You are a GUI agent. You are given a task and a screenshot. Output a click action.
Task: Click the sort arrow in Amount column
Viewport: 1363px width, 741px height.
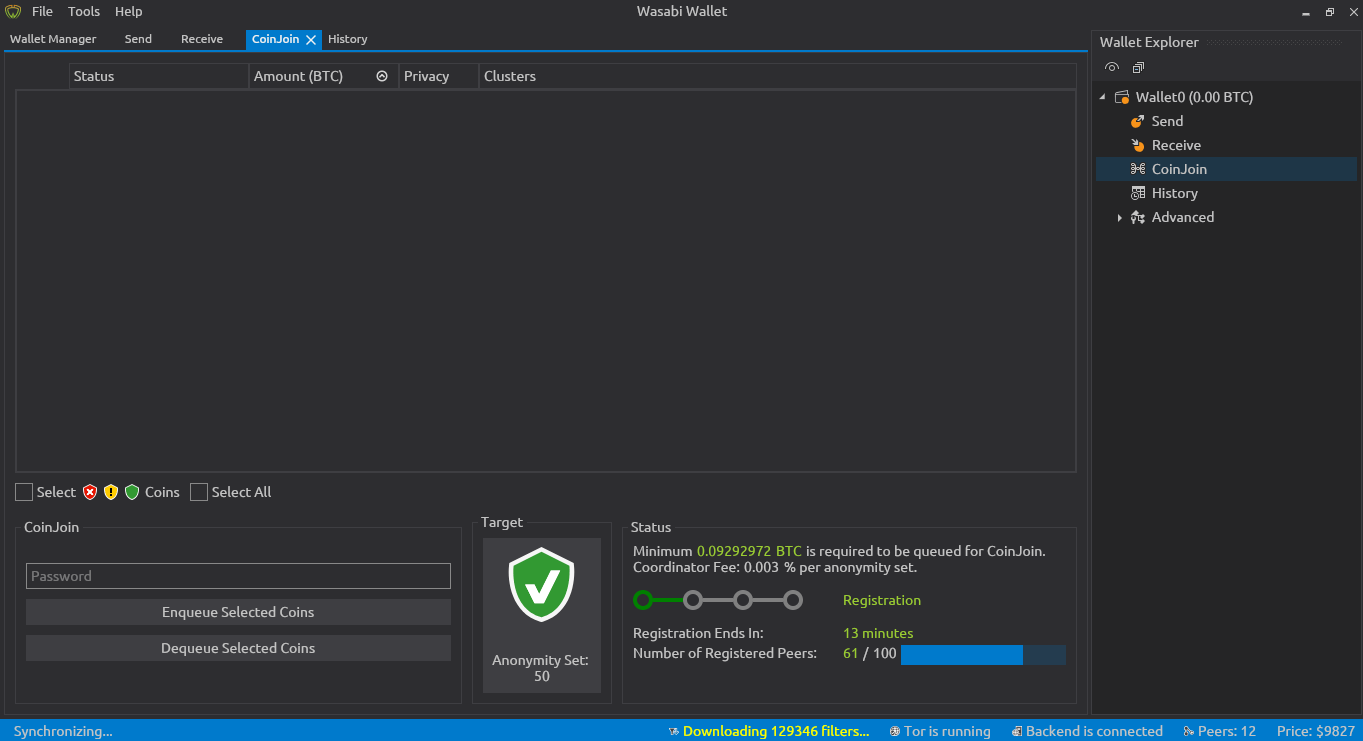click(x=382, y=76)
